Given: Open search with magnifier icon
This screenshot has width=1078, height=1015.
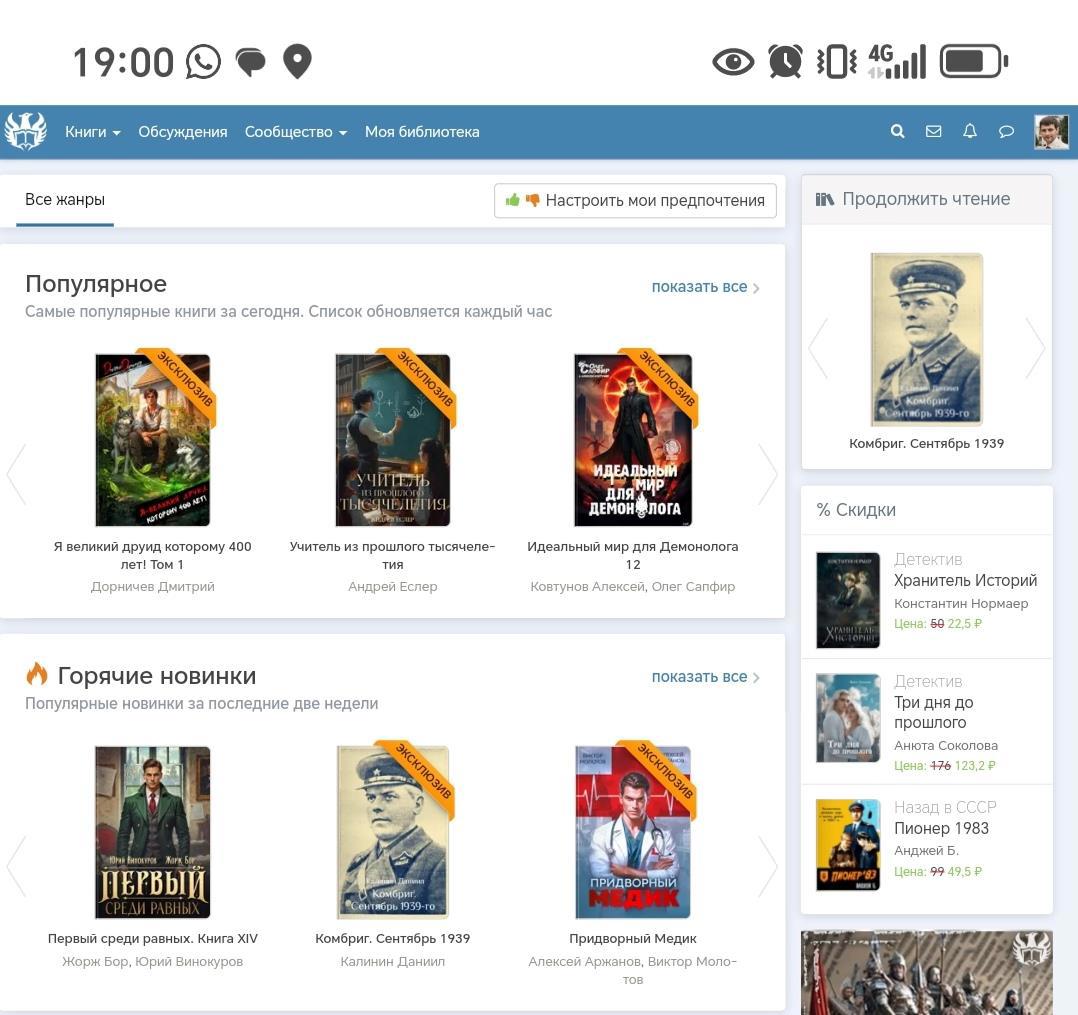Looking at the screenshot, I should 897,132.
